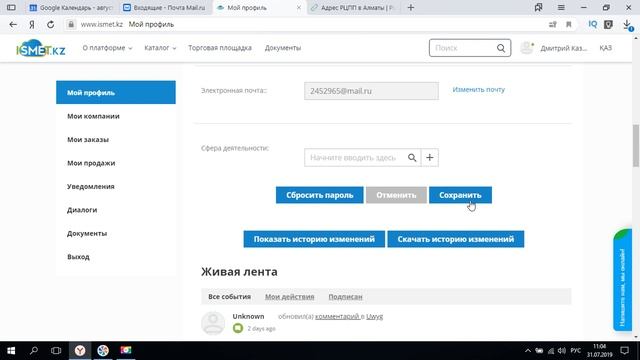Open the Windows notification center
This screenshot has height=360, width=640.
[624, 351]
